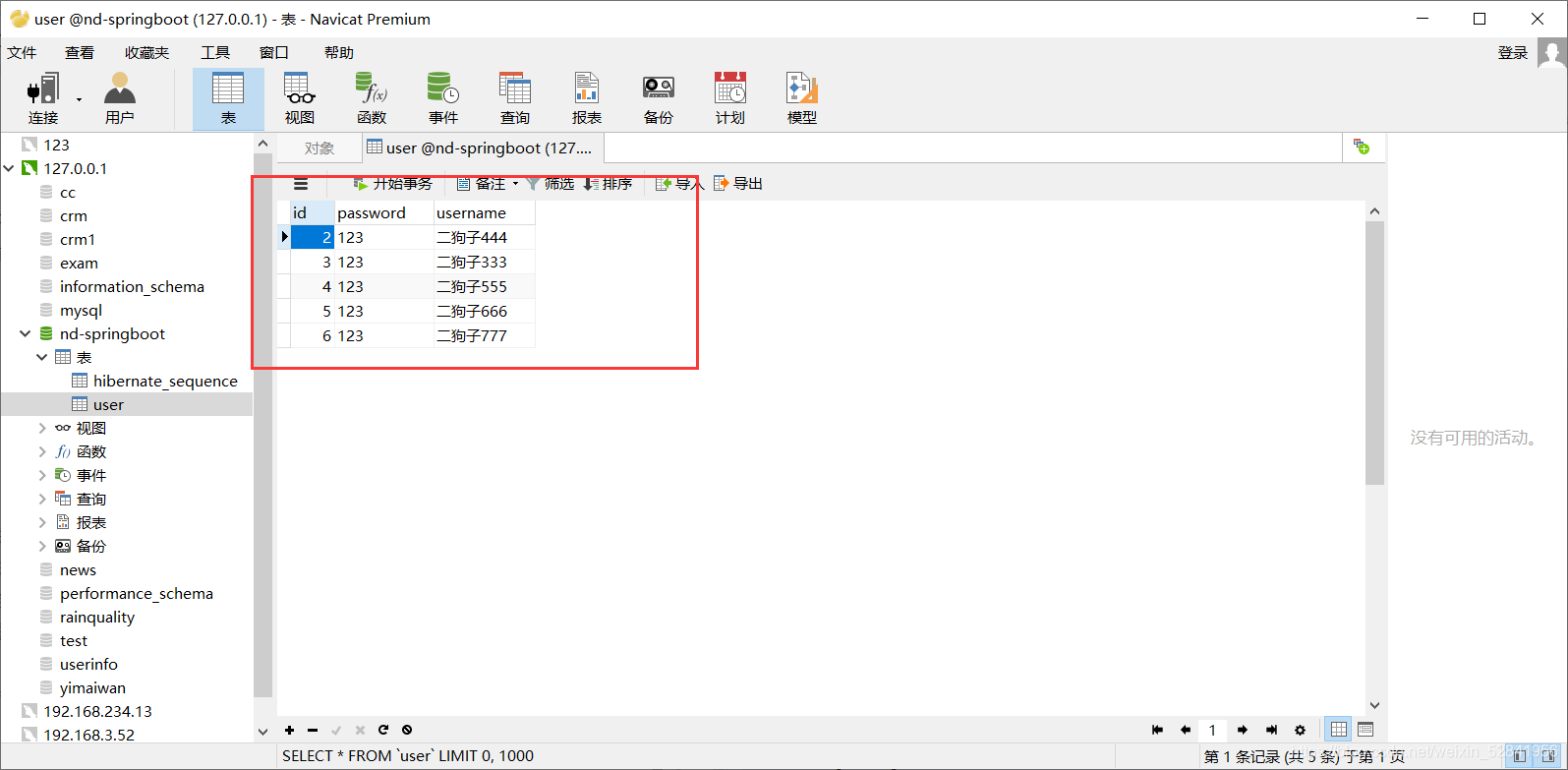Screen dimensions: 1568x770
Task: Click the sidebar vertical scrollbar
Action: coord(262,423)
